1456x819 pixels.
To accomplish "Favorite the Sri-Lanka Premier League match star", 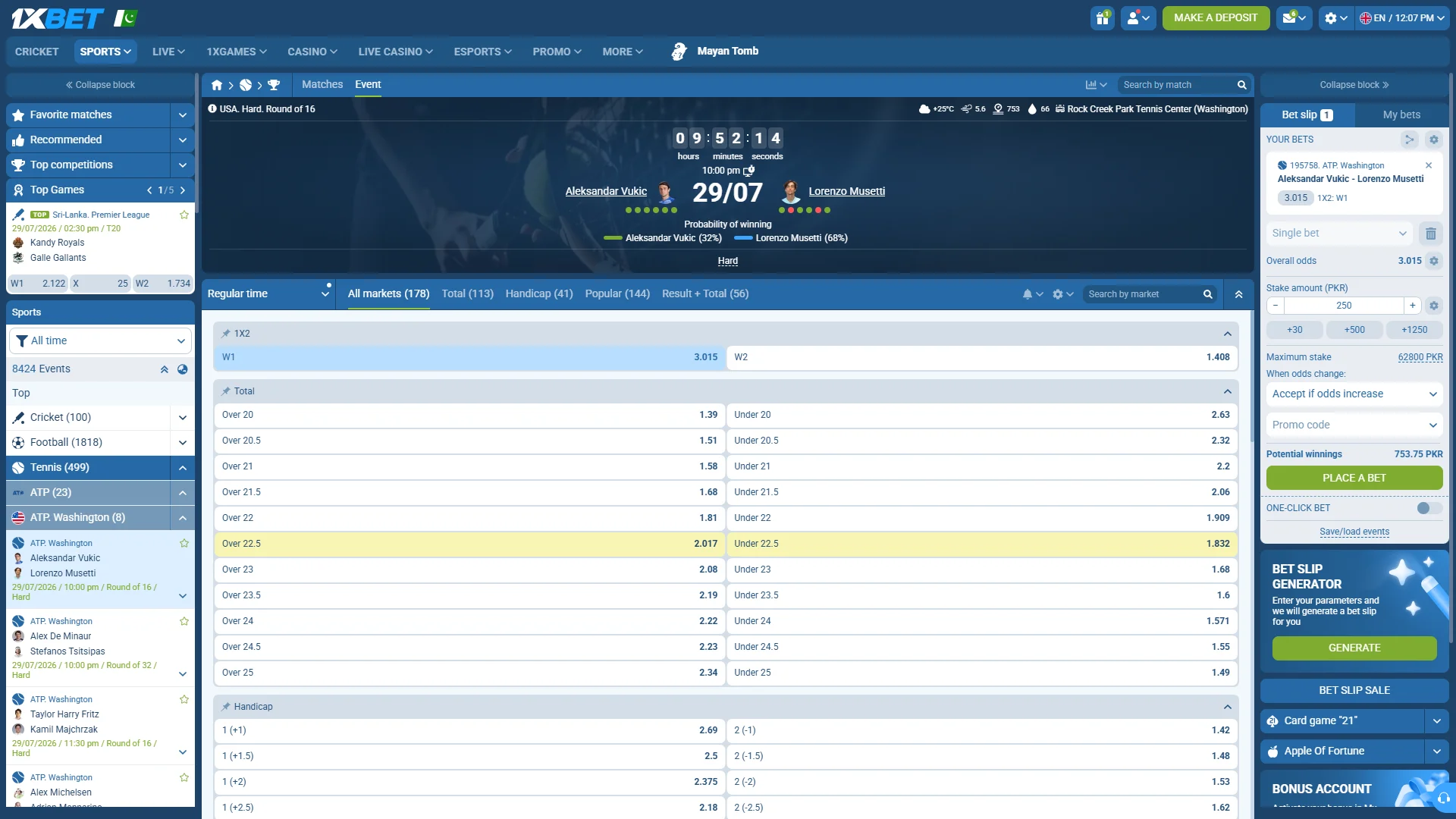I will pos(184,215).
